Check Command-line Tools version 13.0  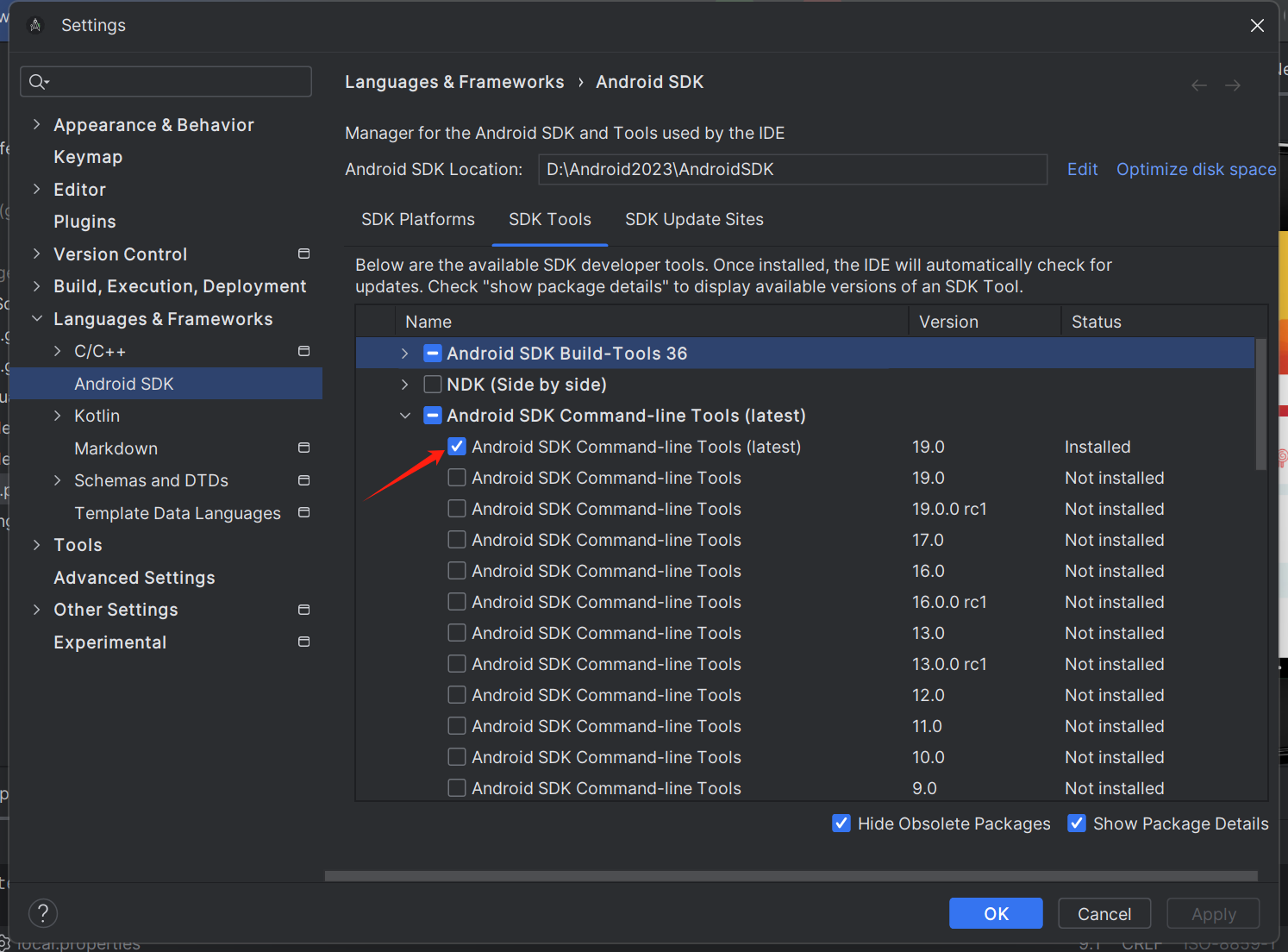(457, 633)
